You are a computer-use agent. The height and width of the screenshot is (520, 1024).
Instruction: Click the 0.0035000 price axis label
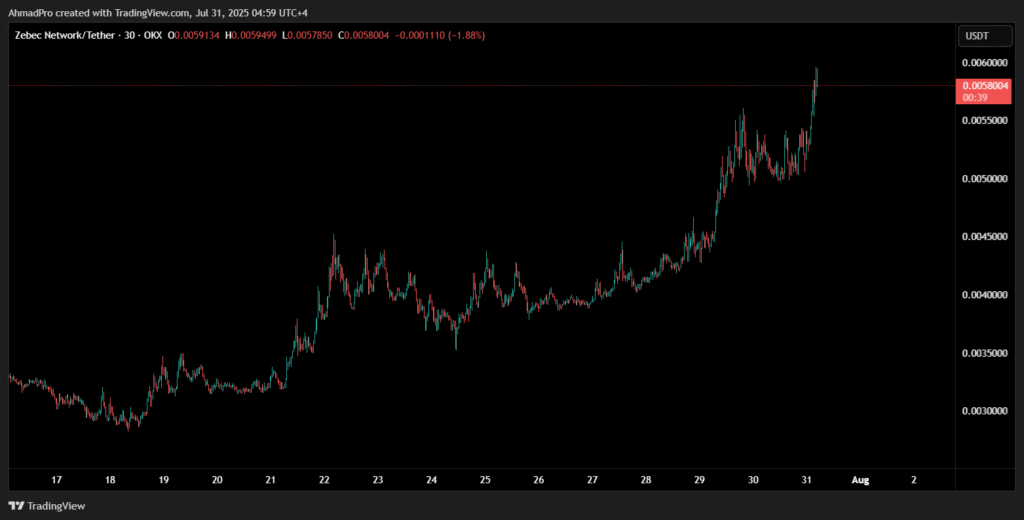pos(985,353)
